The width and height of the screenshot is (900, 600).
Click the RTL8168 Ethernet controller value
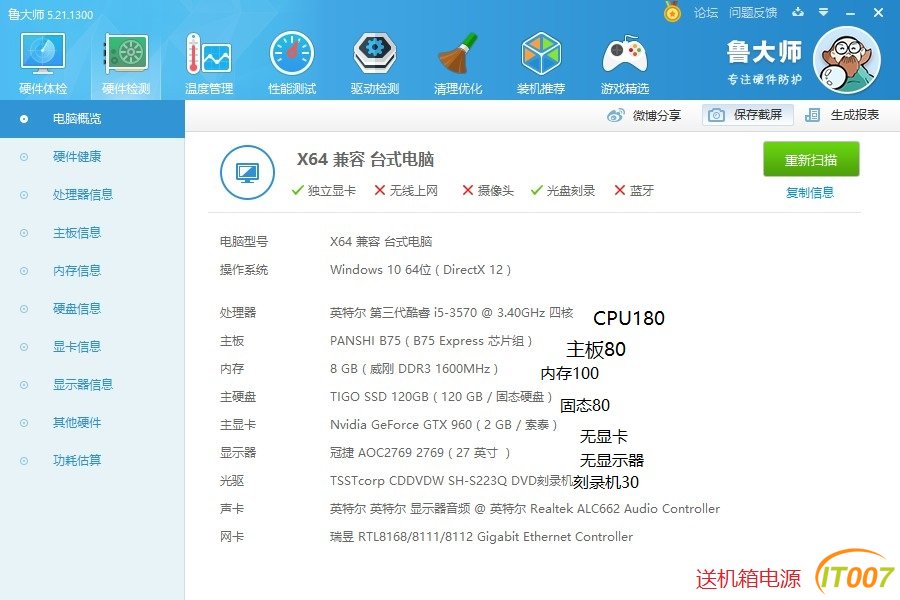481,537
